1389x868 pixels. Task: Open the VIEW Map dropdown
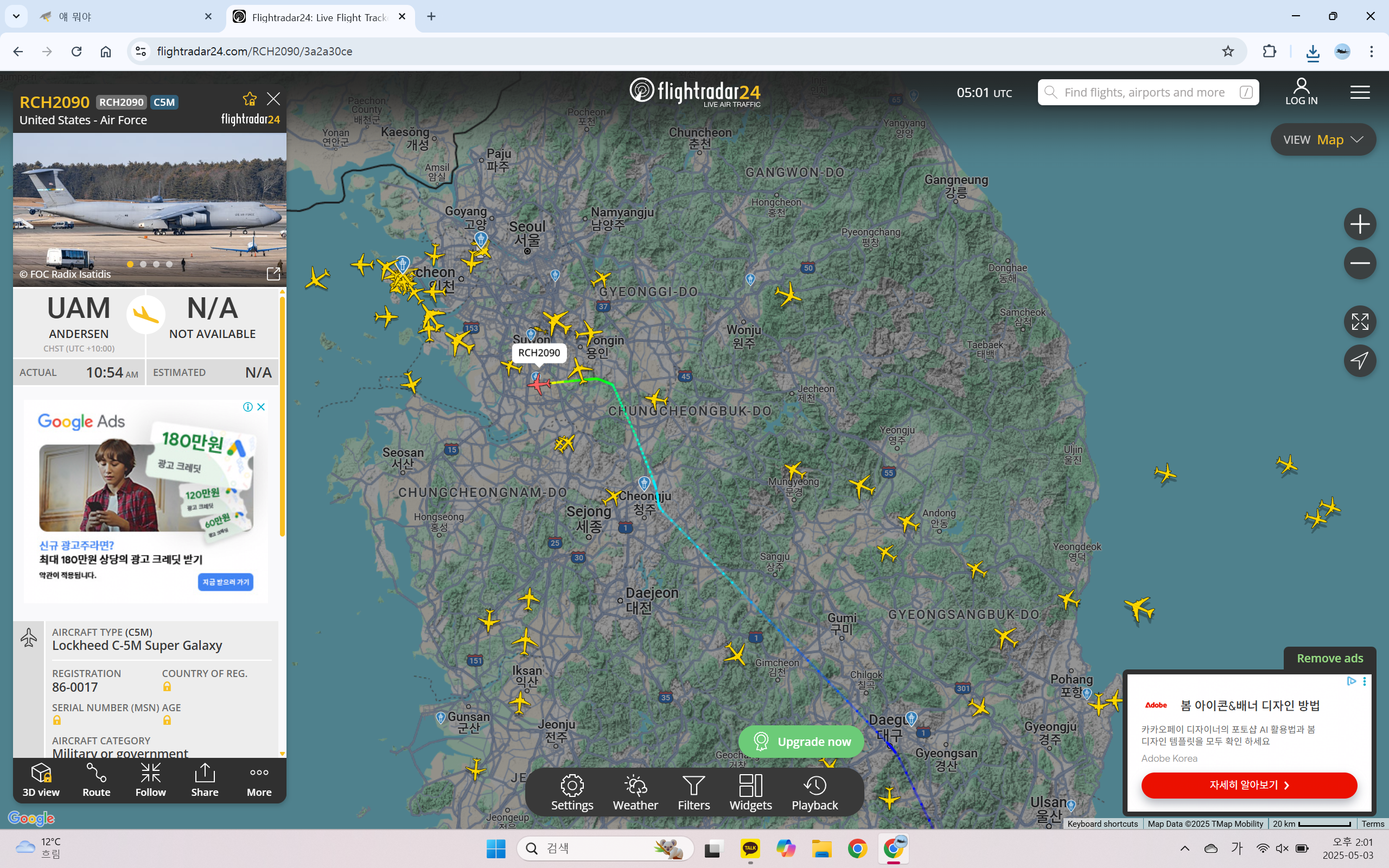1323,139
